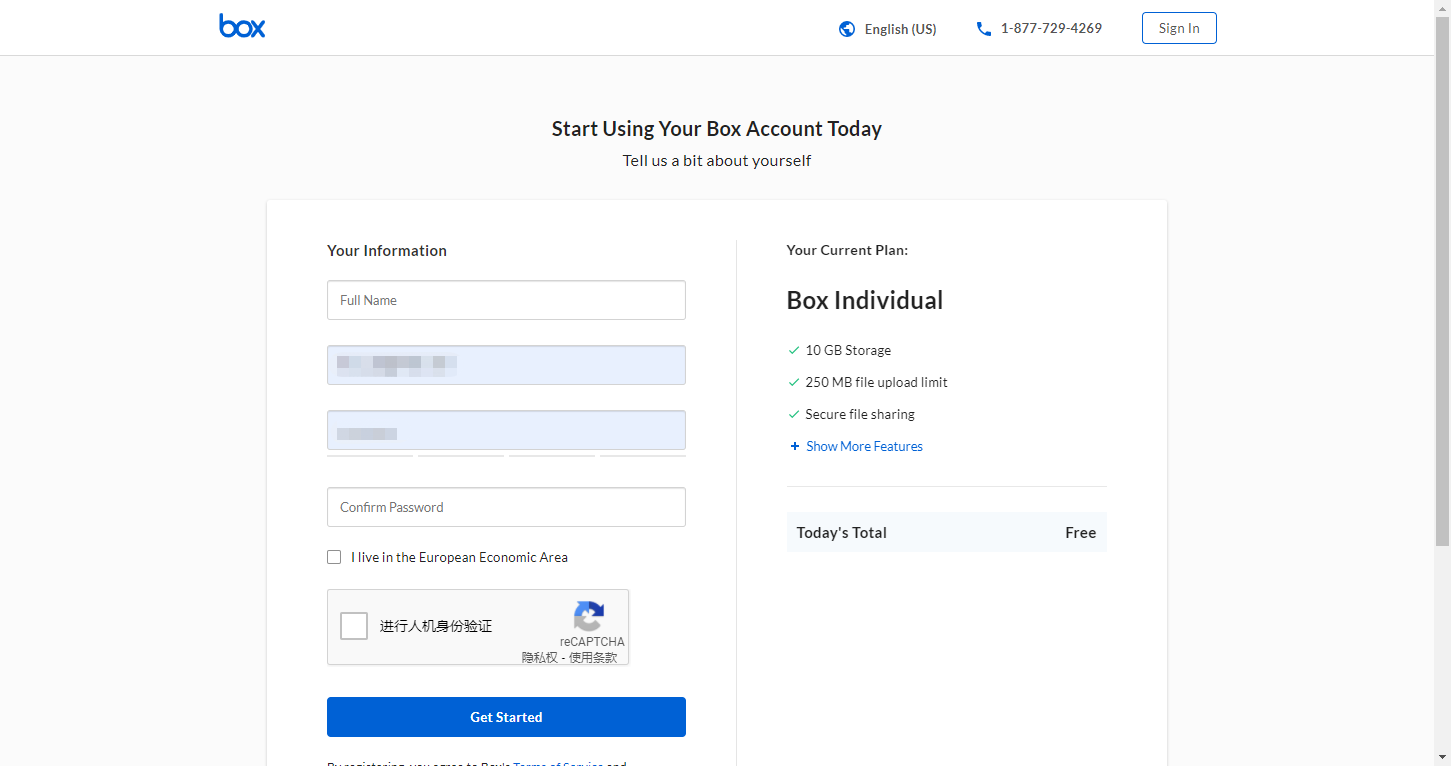The image size is (1451, 766).
Task: Click the phone receiver icon
Action: (983, 29)
